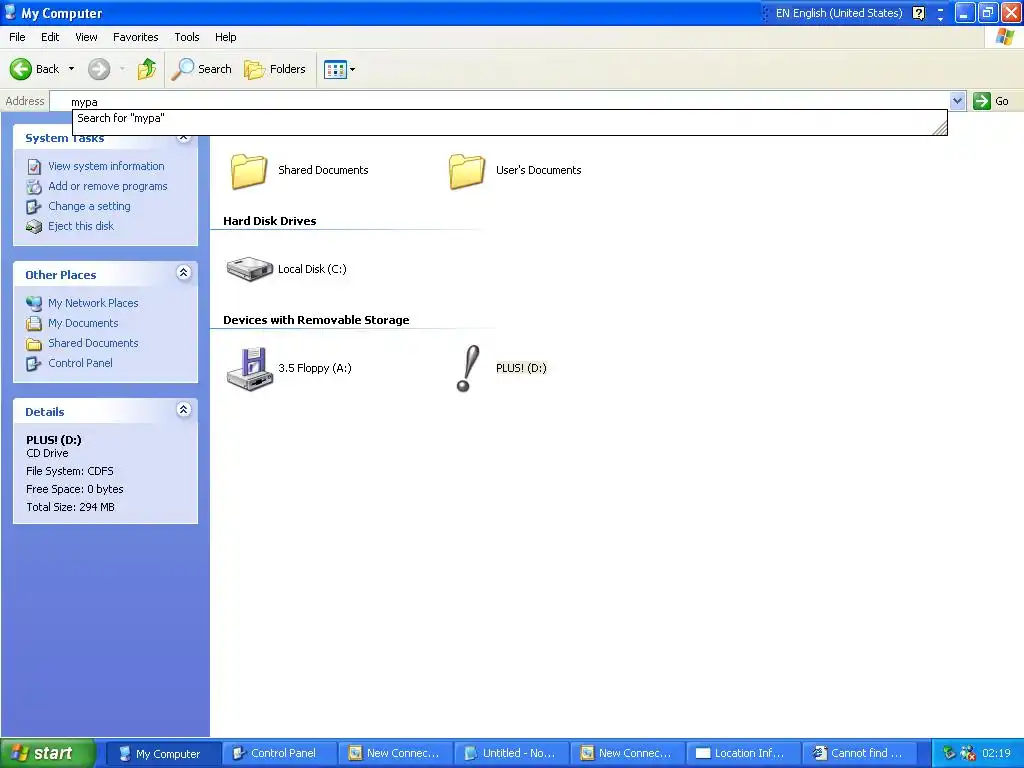
Task: Open the View menu
Action: [86, 37]
